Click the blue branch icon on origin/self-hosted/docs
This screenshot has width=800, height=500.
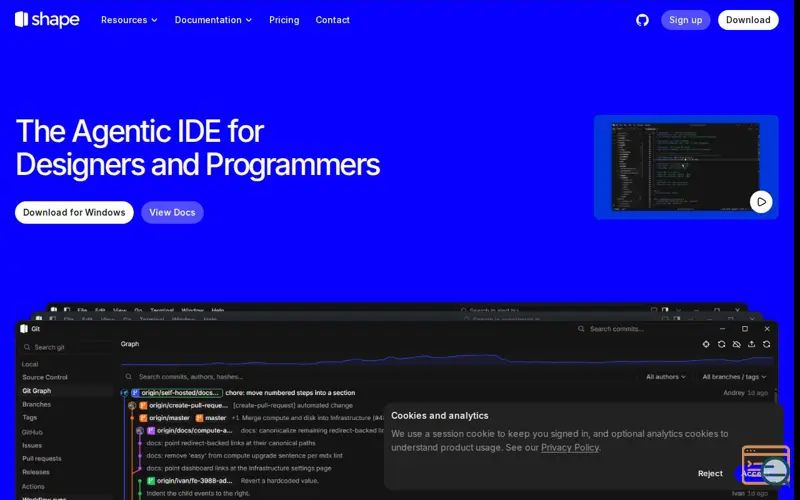point(136,393)
